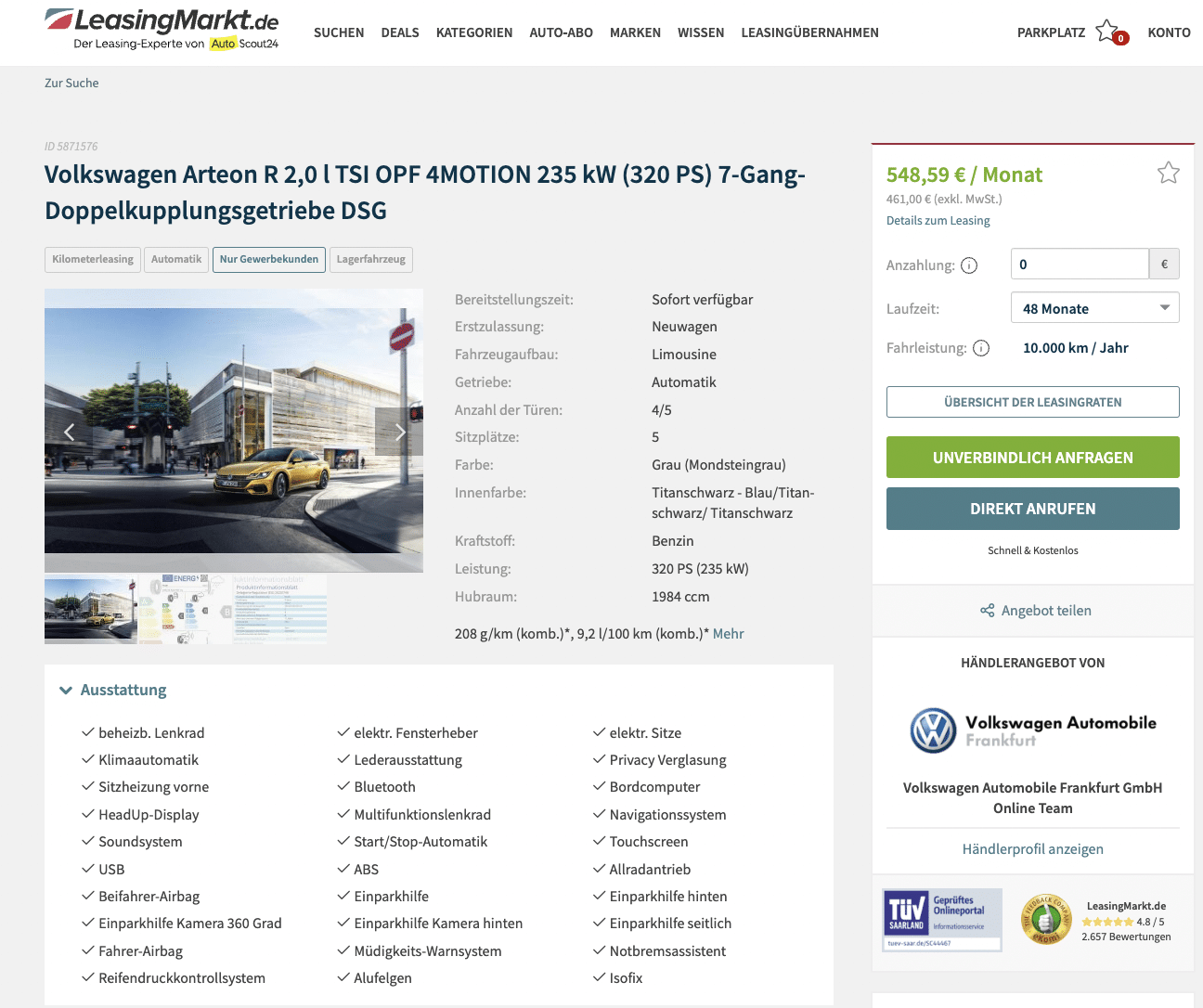Open the Laufzeit 48 Monate dropdown
This screenshot has height=1008, width=1203.
[1095, 308]
